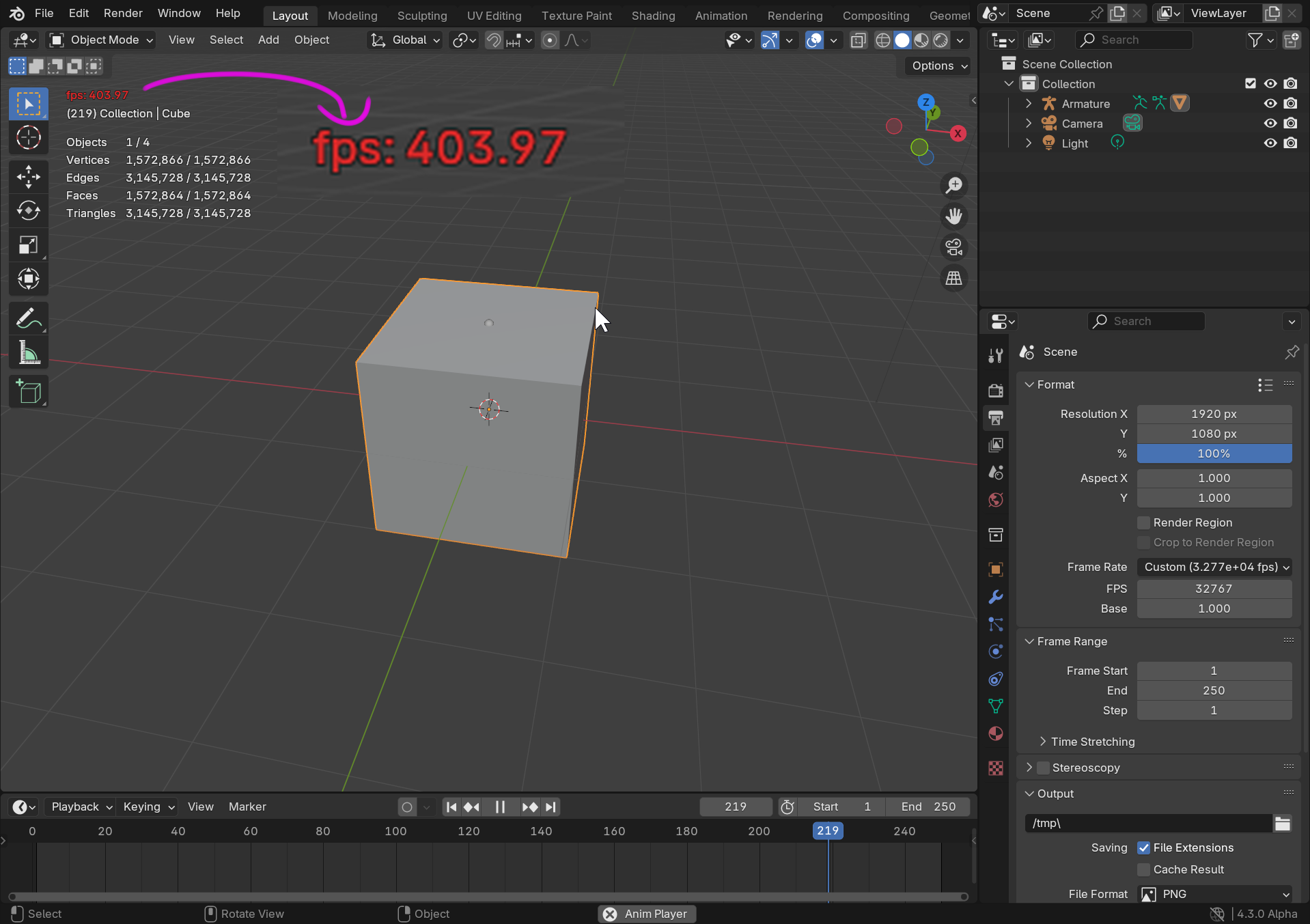Image resolution: width=1310 pixels, height=924 pixels.
Task: Open the Physics properties tab icon
Action: pos(996,652)
